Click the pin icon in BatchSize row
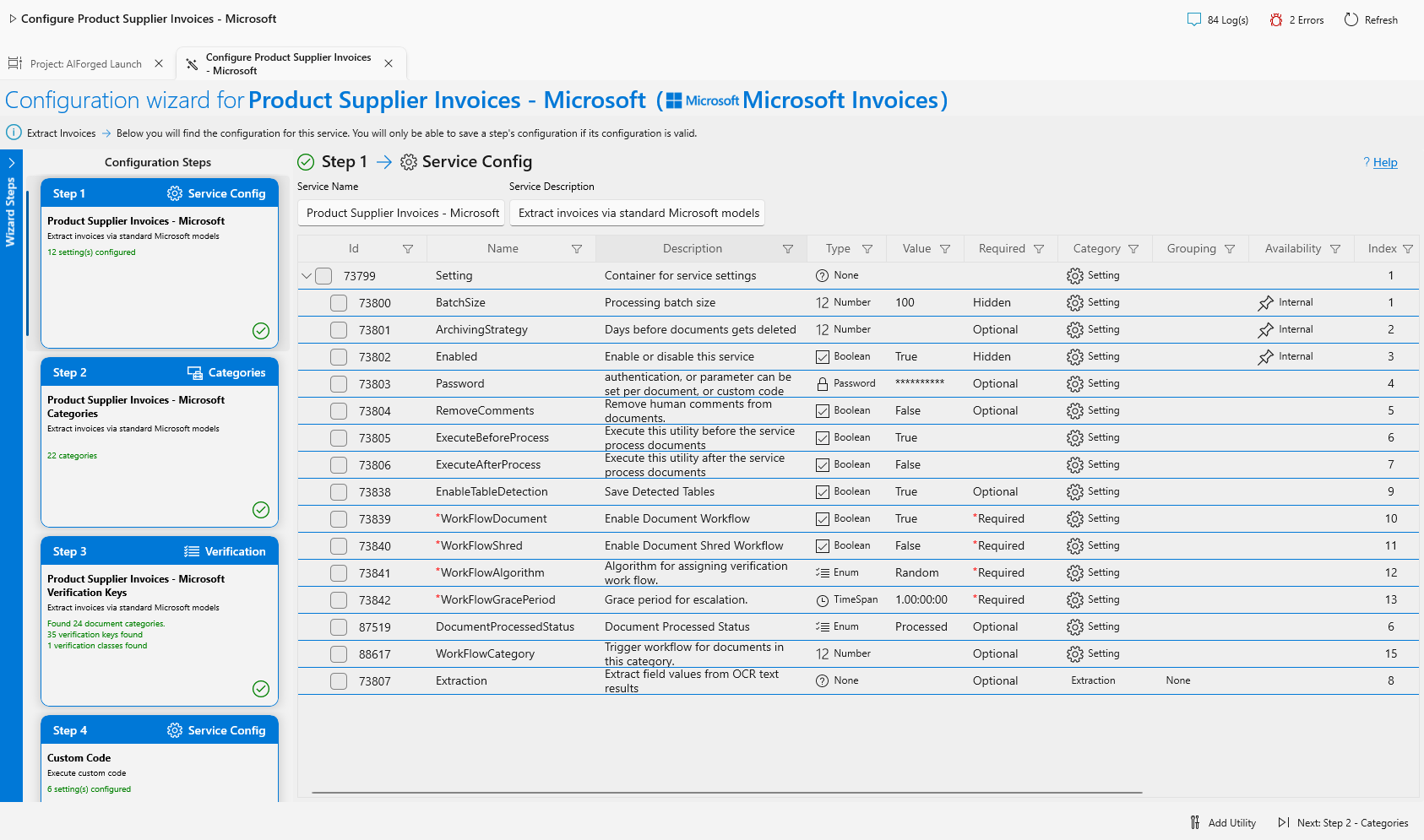Viewport: 1424px width, 840px height. coord(1265,303)
